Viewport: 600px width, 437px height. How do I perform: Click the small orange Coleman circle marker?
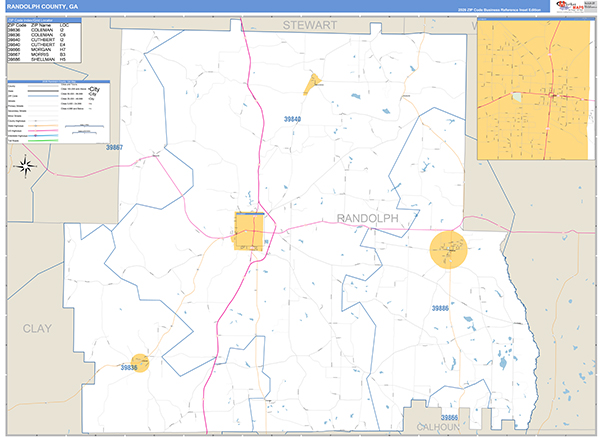(140, 363)
